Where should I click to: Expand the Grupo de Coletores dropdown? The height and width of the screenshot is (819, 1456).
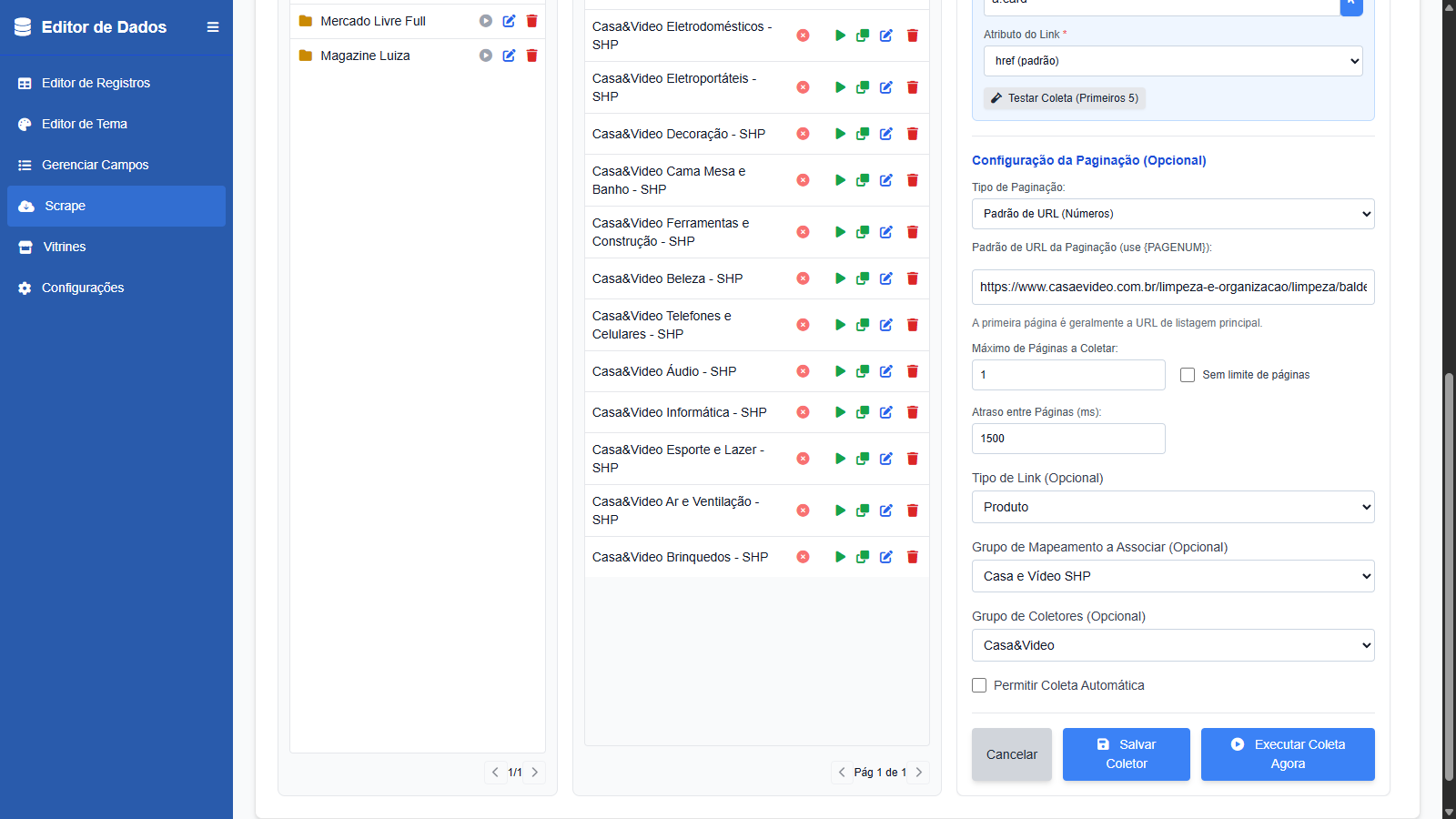tap(1172, 645)
